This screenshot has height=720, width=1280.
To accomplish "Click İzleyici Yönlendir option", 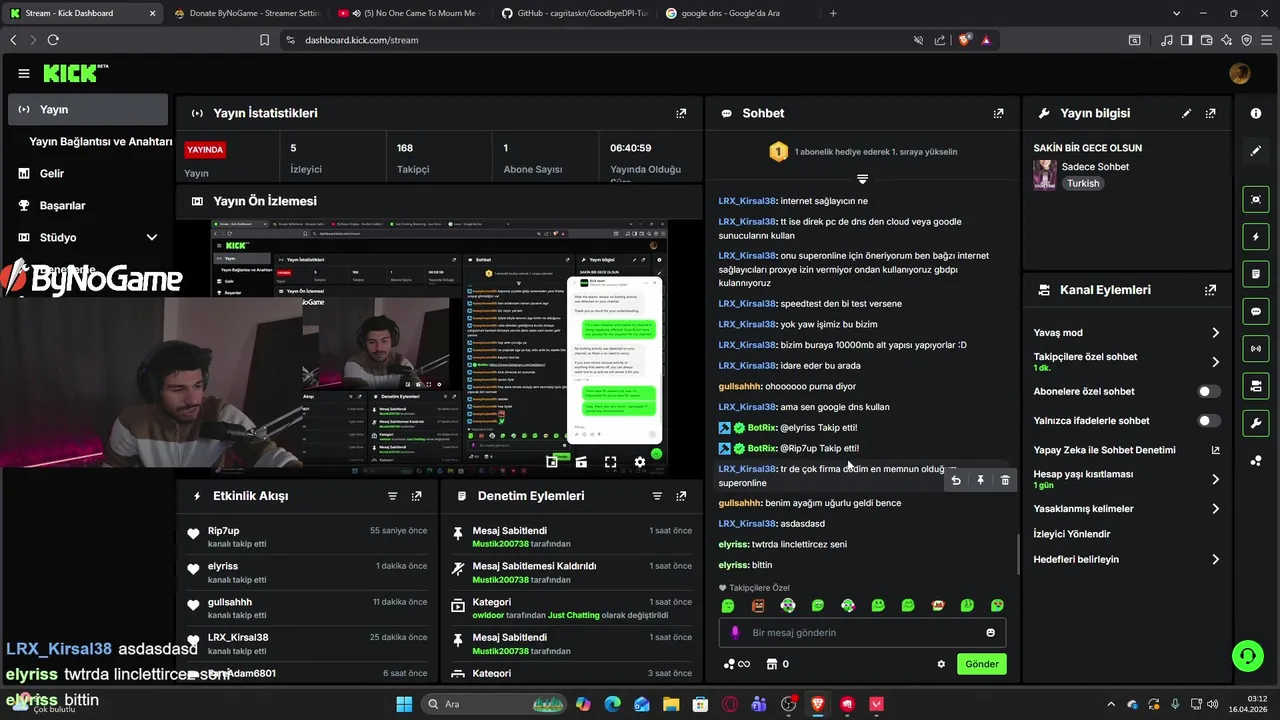I will (x=1072, y=534).
